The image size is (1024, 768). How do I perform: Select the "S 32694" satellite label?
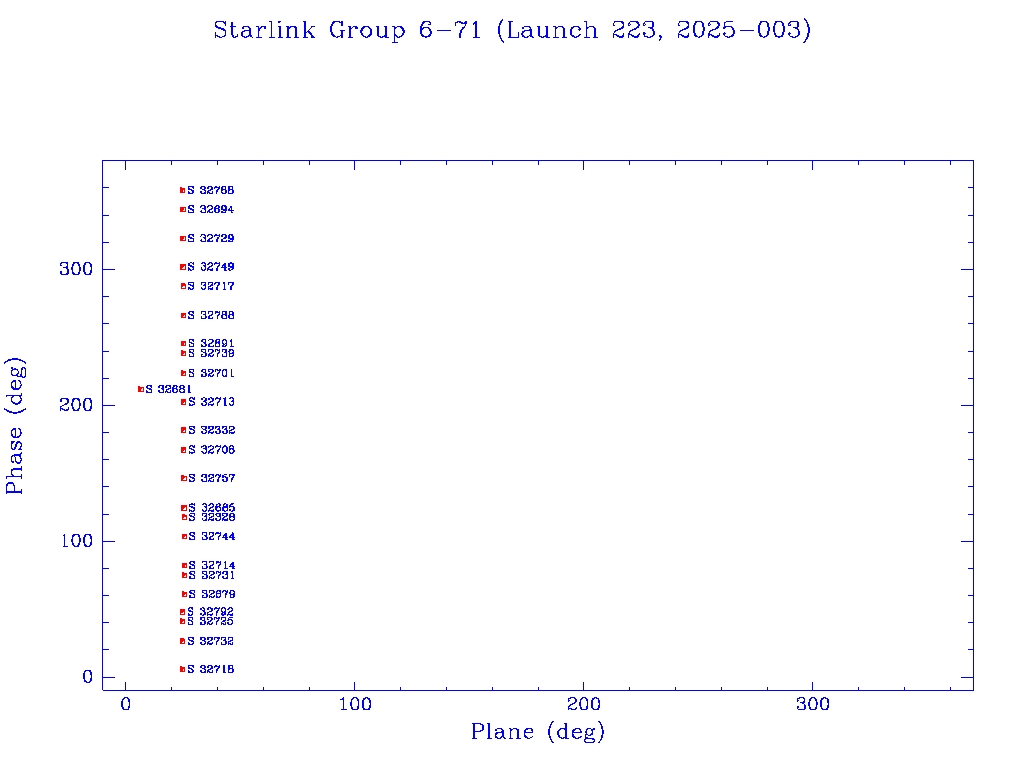pos(210,210)
